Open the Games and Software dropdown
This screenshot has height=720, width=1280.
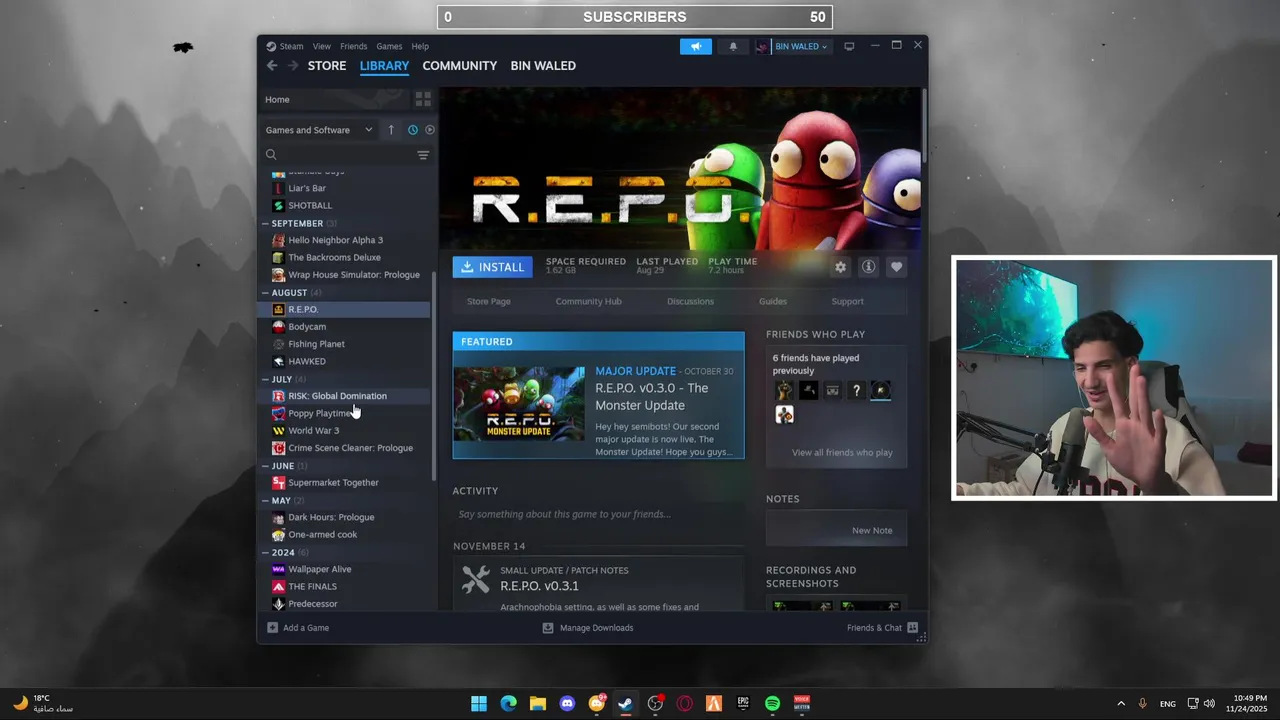coord(319,130)
